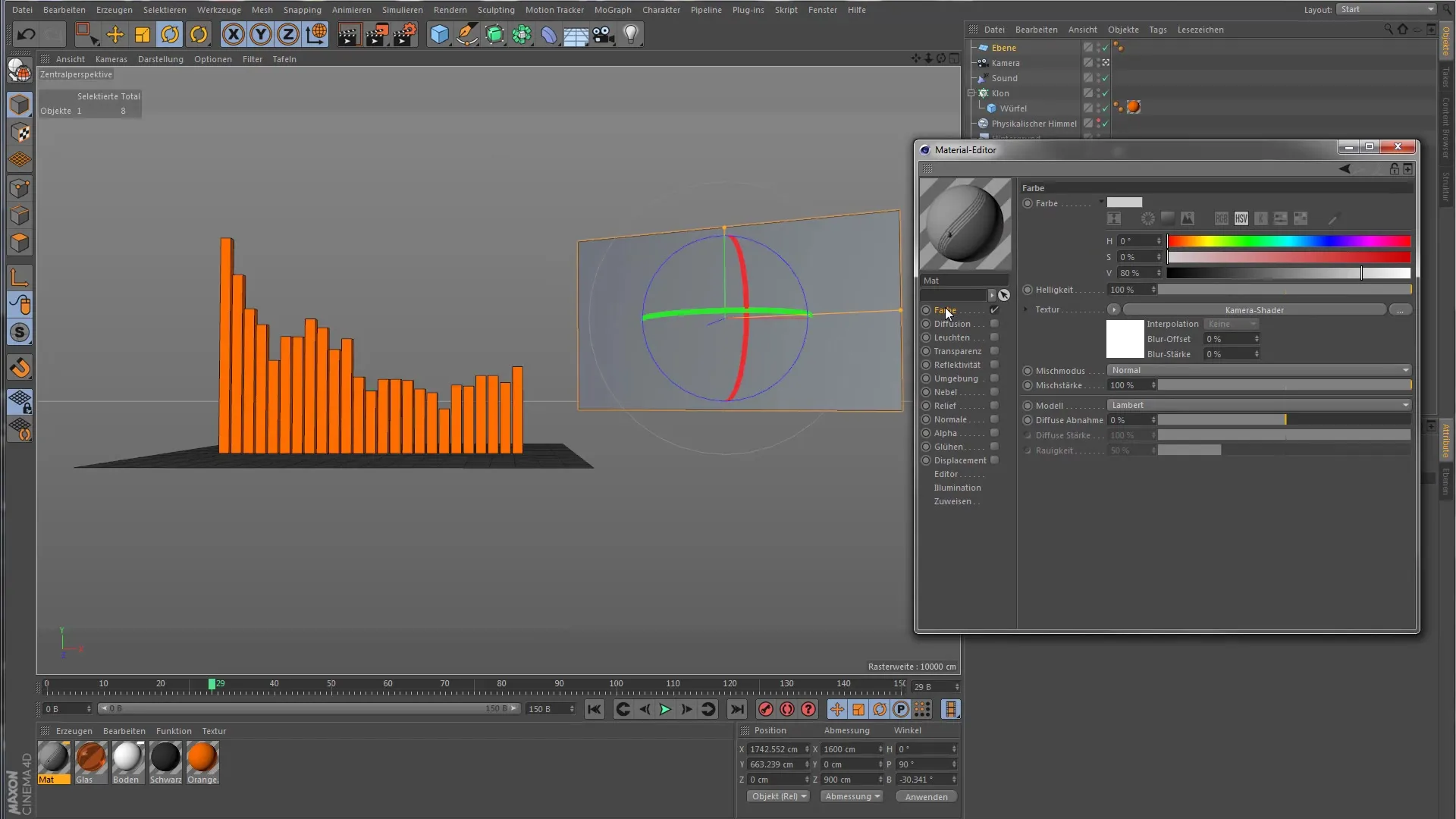Click the world coordinate system icon
This screenshot has width=1456, height=819.
[x=316, y=34]
